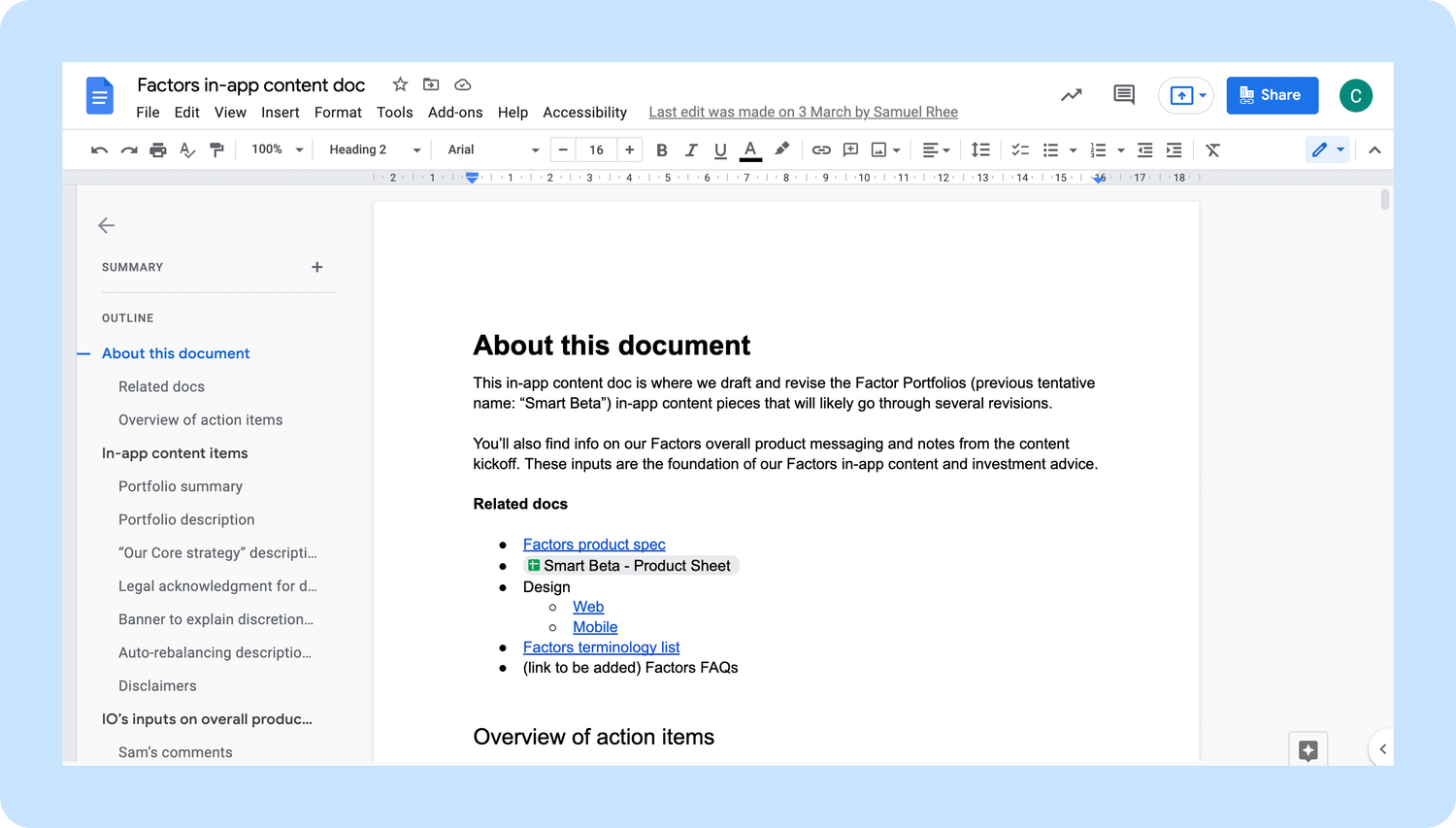Activate the paint format tool
Image resolution: width=1456 pixels, height=828 pixels.
click(x=216, y=149)
